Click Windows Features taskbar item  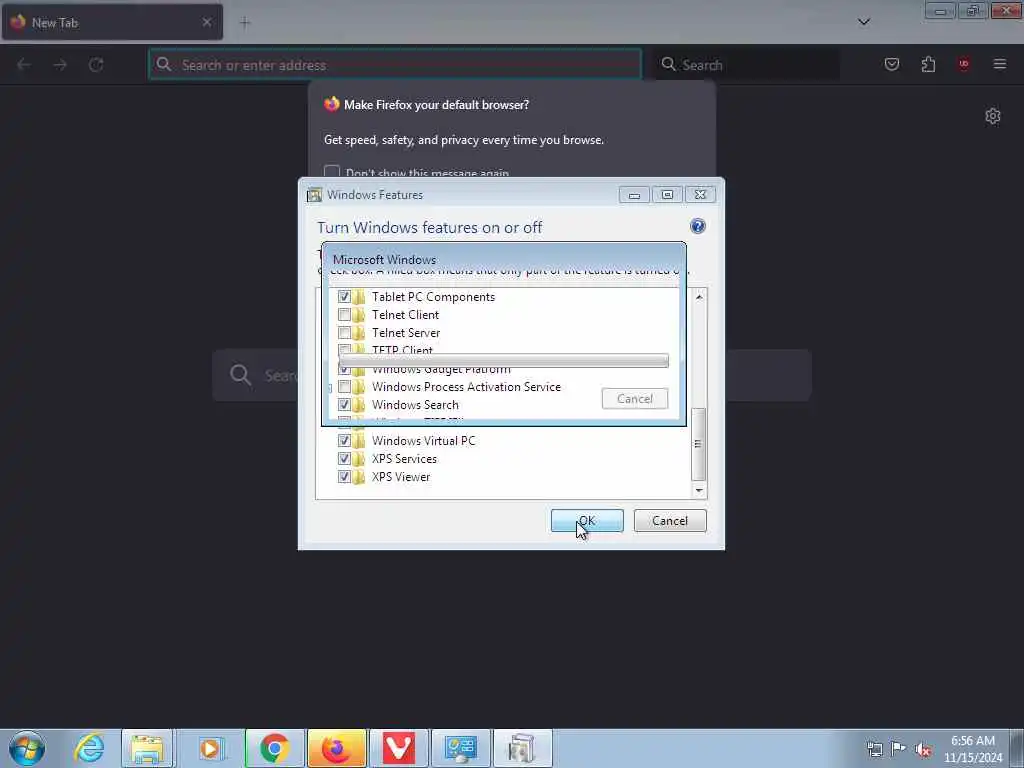point(523,748)
